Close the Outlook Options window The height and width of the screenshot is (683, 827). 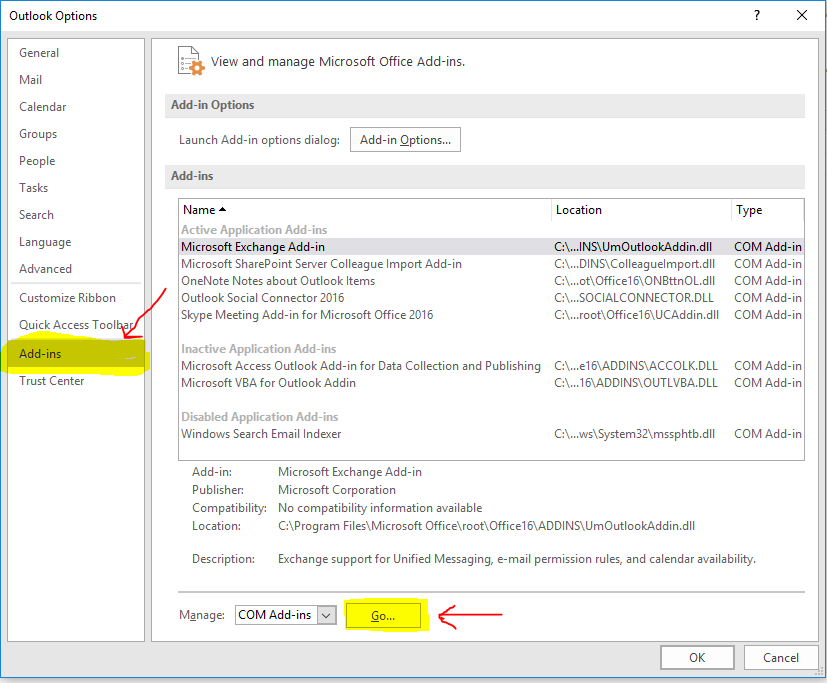click(x=802, y=15)
